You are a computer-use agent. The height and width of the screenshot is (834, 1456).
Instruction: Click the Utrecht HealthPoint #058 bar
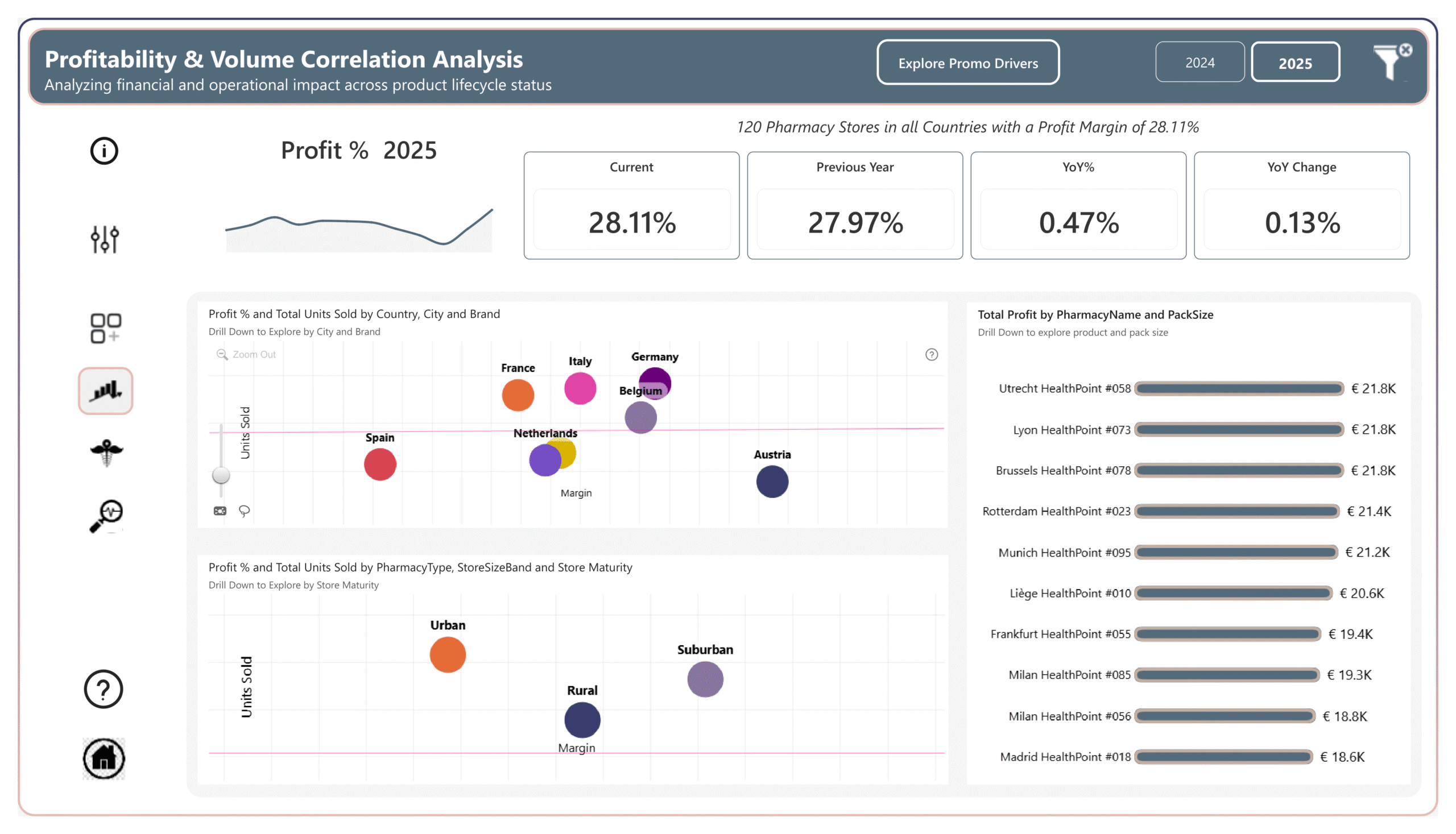point(1238,389)
